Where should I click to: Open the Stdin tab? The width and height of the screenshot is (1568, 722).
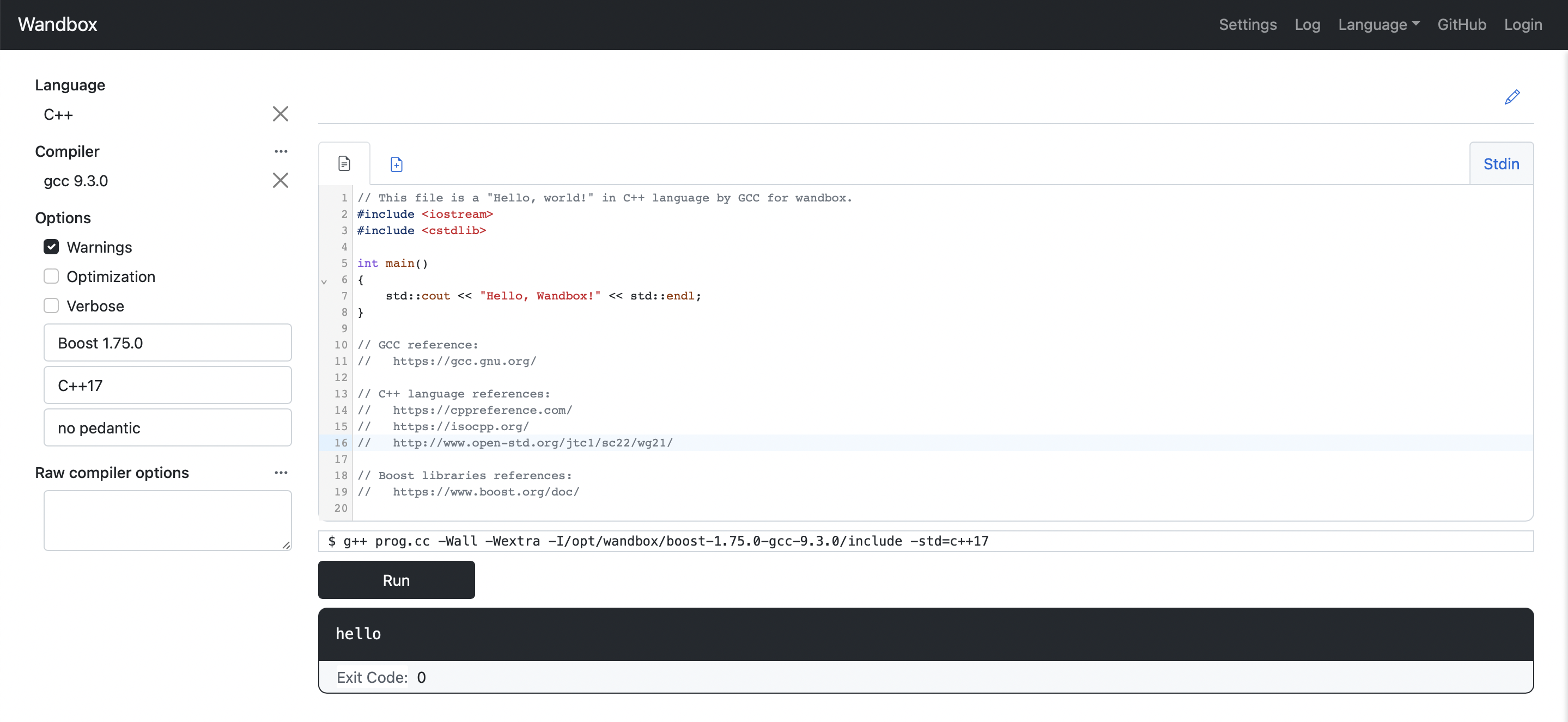[1501, 164]
